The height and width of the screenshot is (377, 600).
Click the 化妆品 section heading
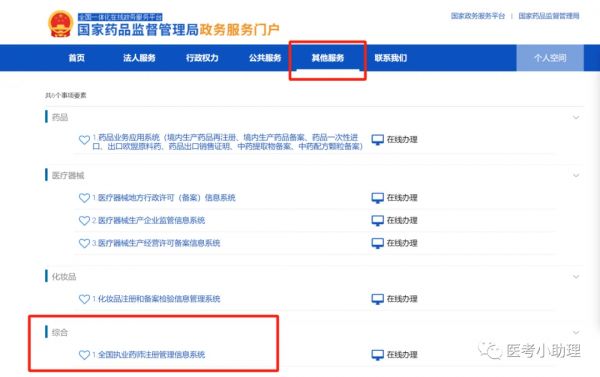tap(64, 277)
